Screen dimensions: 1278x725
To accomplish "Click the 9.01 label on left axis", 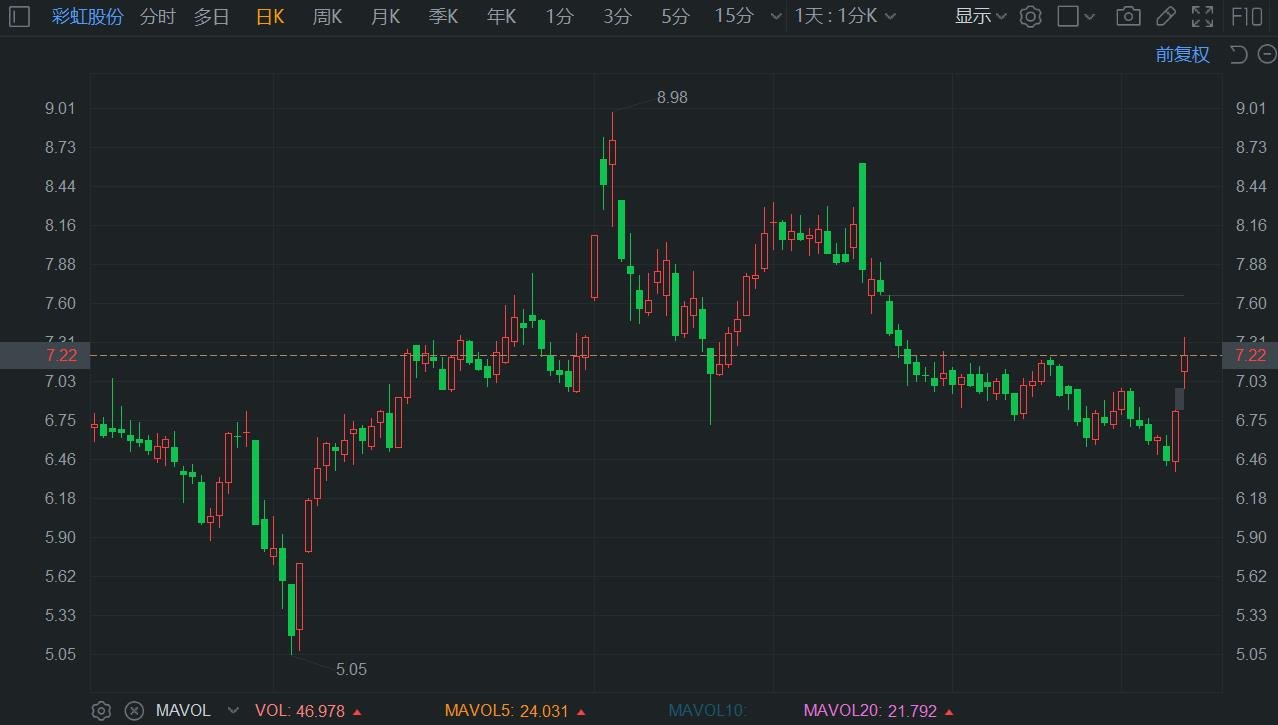I will [x=61, y=108].
